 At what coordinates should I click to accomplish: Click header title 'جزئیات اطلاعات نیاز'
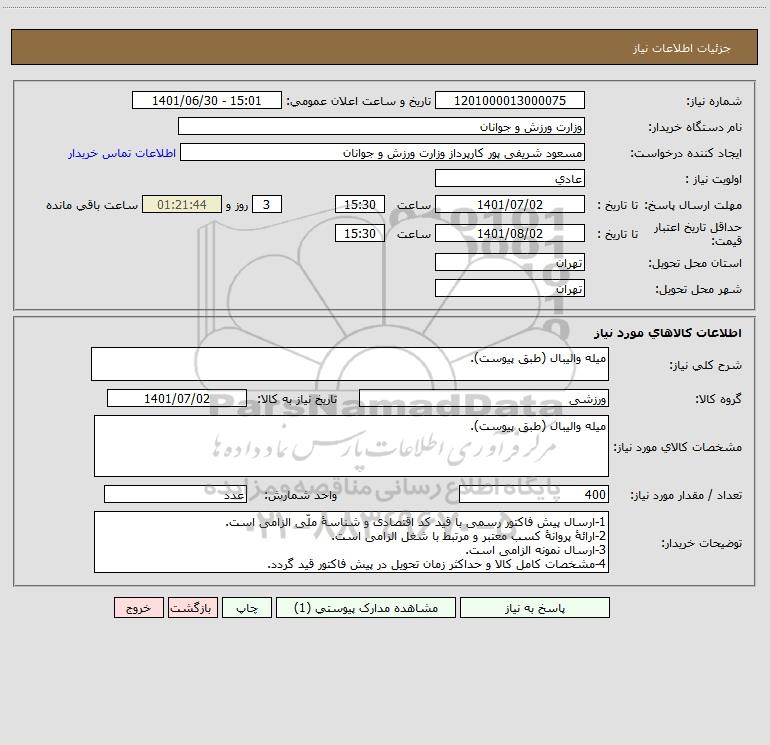click(682, 48)
